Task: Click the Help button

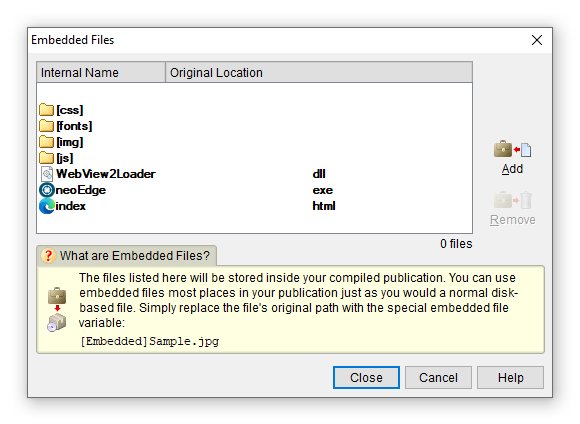Action: pos(510,377)
